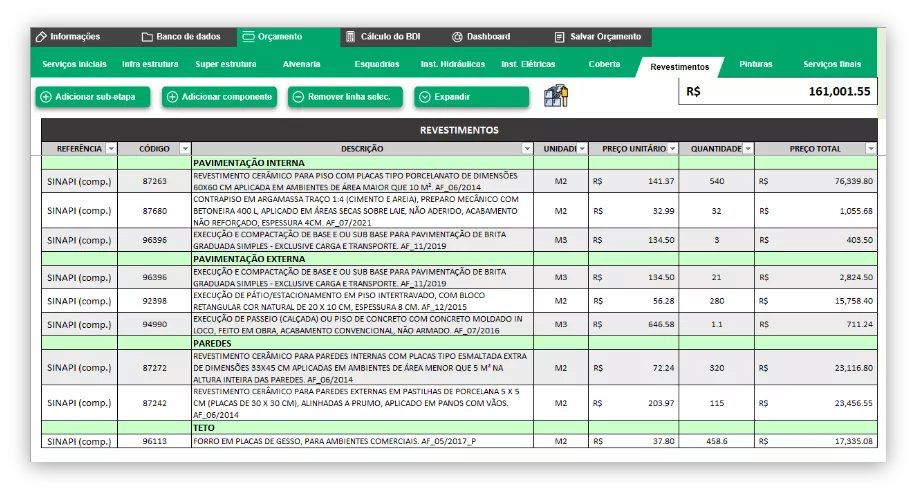This screenshot has width=916, height=495.
Task: Click Adicionar sub-etapa button
Action: coord(93,97)
